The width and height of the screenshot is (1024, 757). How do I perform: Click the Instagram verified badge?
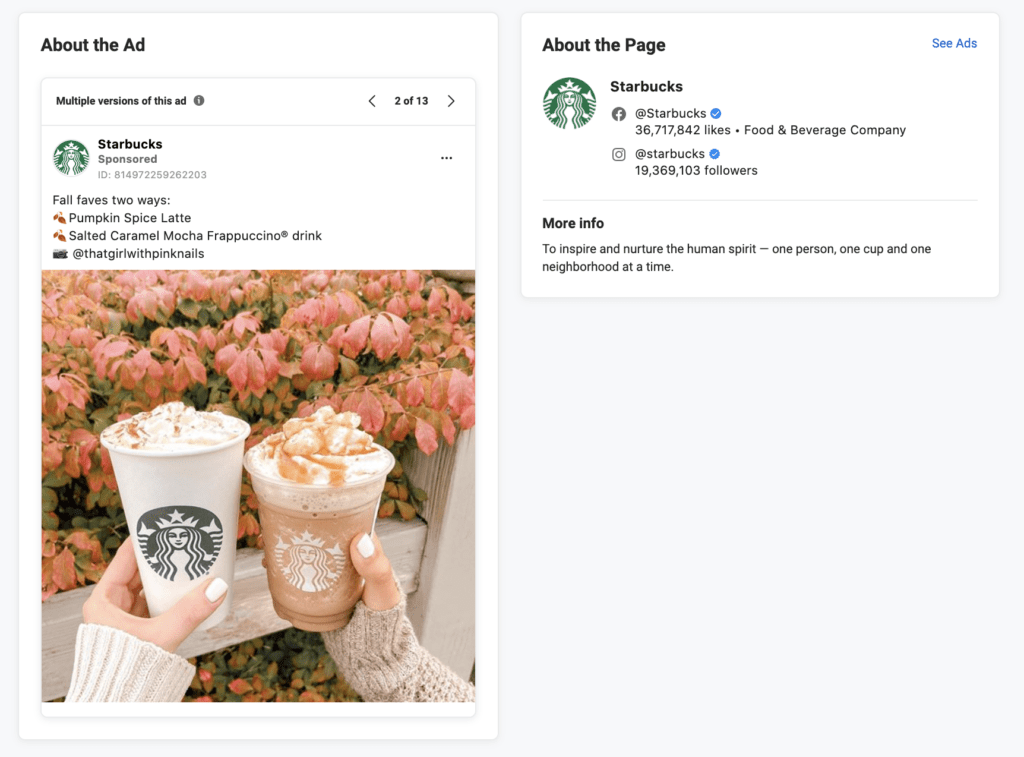tap(714, 154)
